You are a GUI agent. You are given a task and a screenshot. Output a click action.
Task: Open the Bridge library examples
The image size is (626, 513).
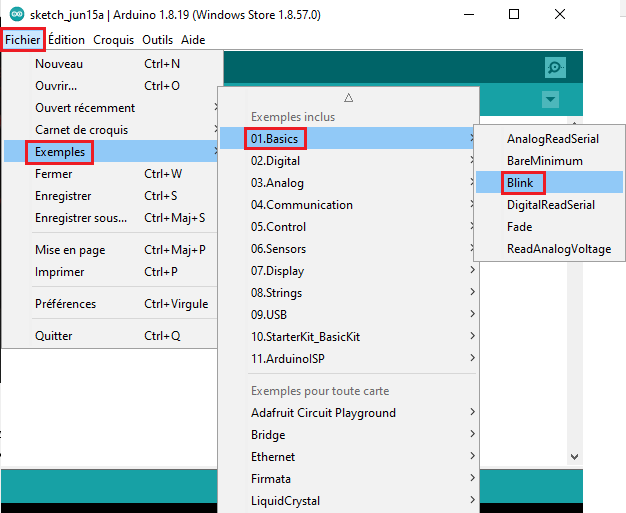pyautogui.click(x=348, y=435)
